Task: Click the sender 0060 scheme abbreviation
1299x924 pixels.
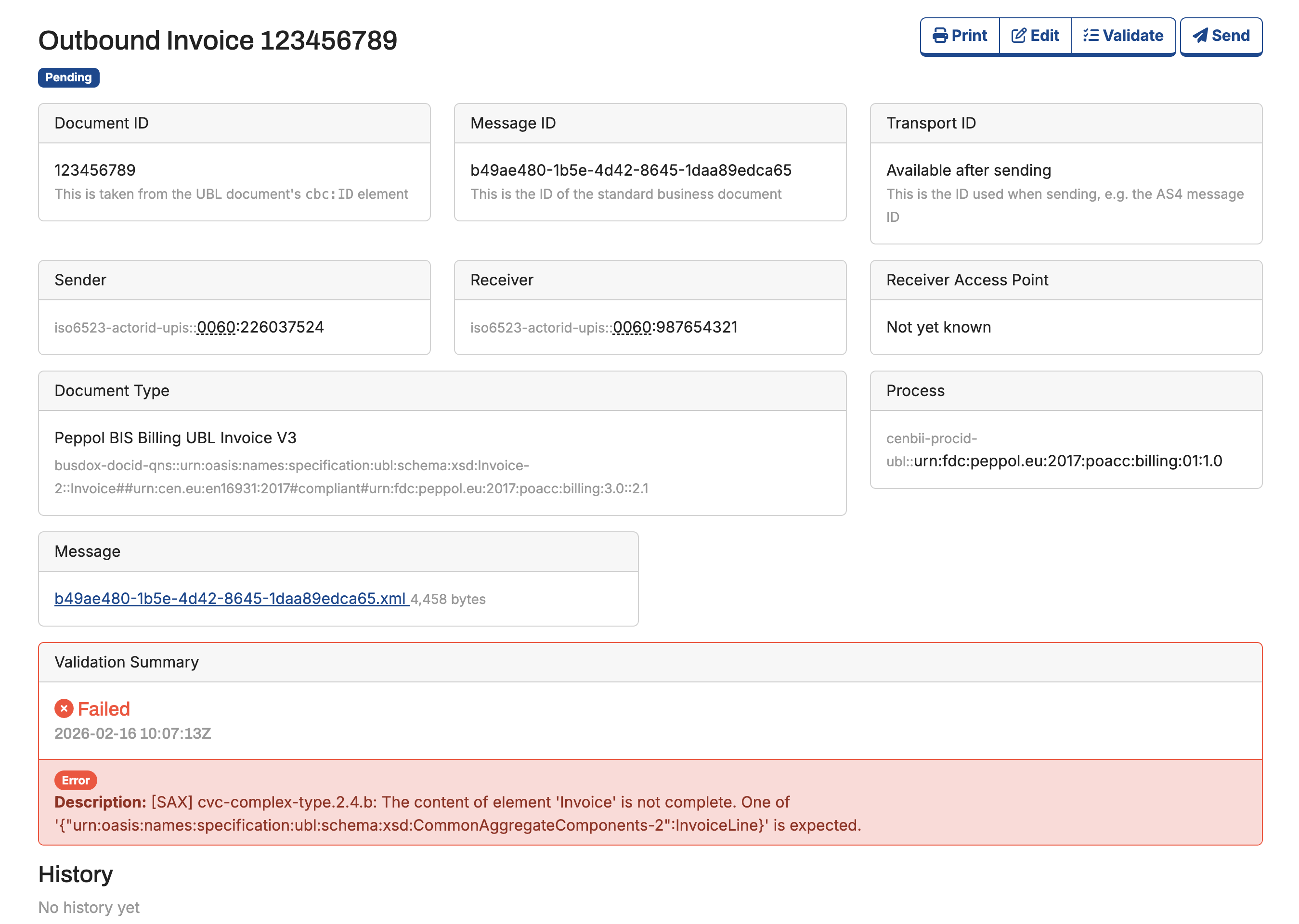Action: pyautogui.click(x=216, y=327)
